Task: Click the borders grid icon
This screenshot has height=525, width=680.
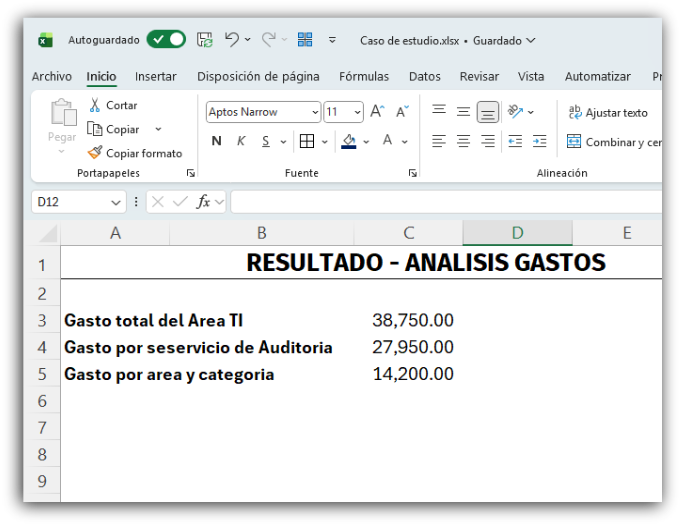Action: (307, 141)
